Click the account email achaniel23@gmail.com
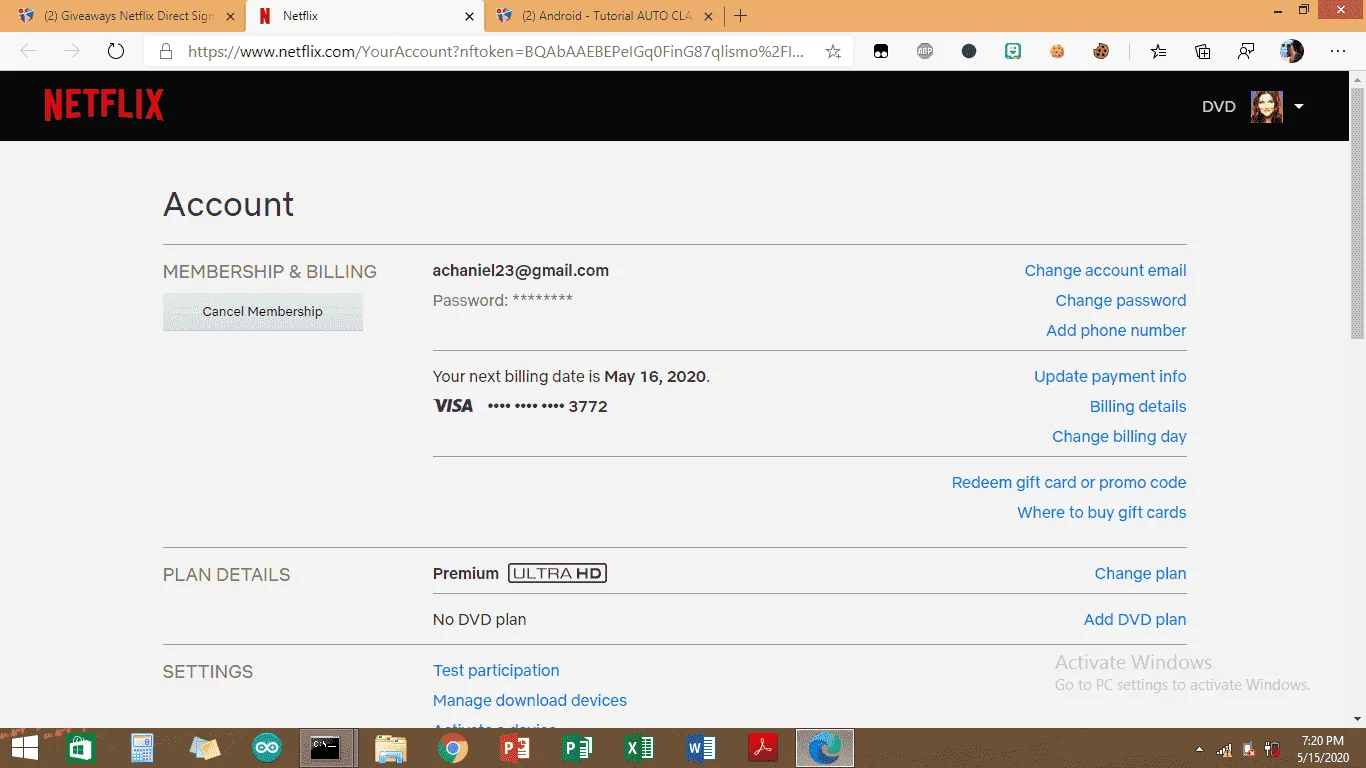 coord(520,270)
